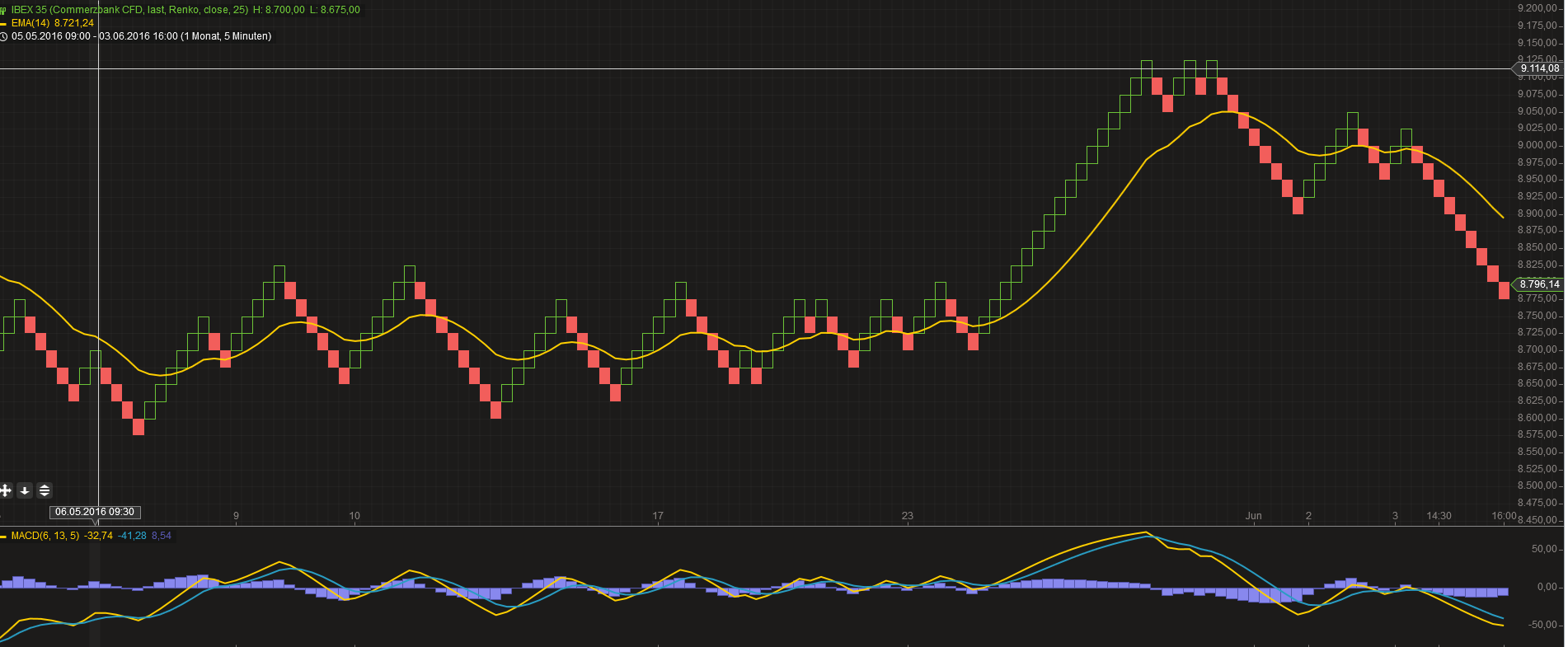This screenshot has height=647, width=1568.
Task: Click the vertical resize panel icon
Action: tap(45, 490)
